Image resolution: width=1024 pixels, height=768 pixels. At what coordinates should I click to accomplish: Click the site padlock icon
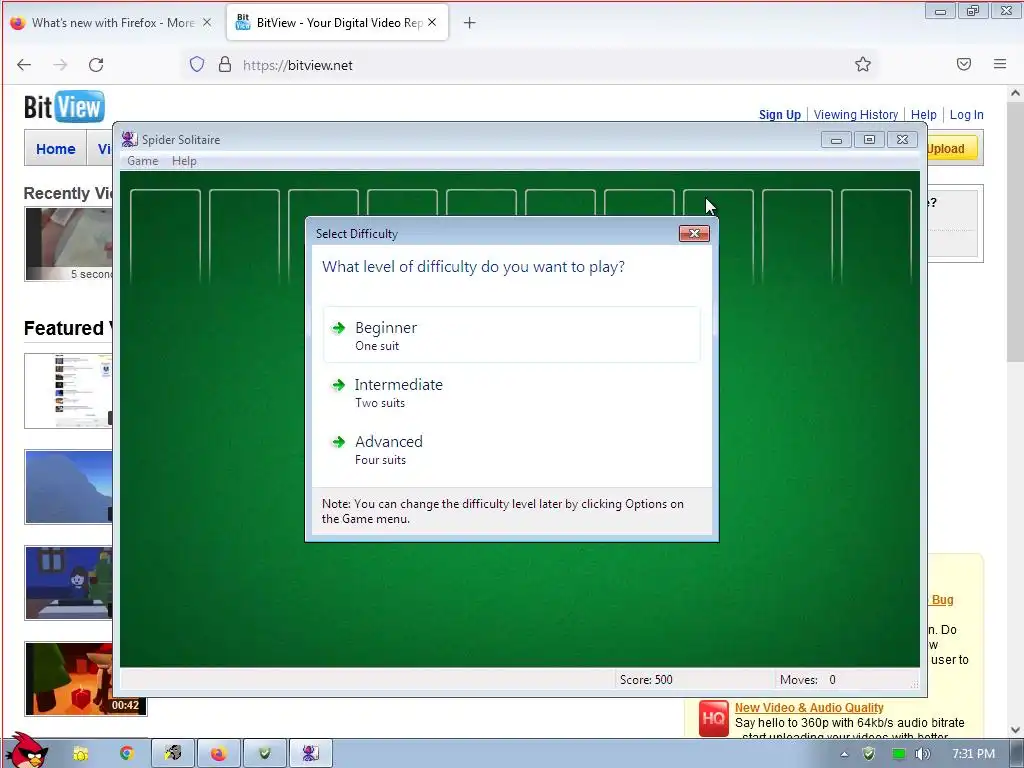coord(225,64)
